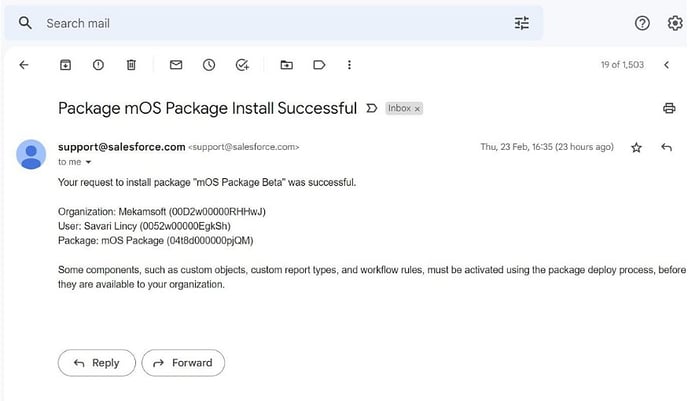Open the three-dot More options menu
The image size is (688, 401).
pyautogui.click(x=349, y=65)
